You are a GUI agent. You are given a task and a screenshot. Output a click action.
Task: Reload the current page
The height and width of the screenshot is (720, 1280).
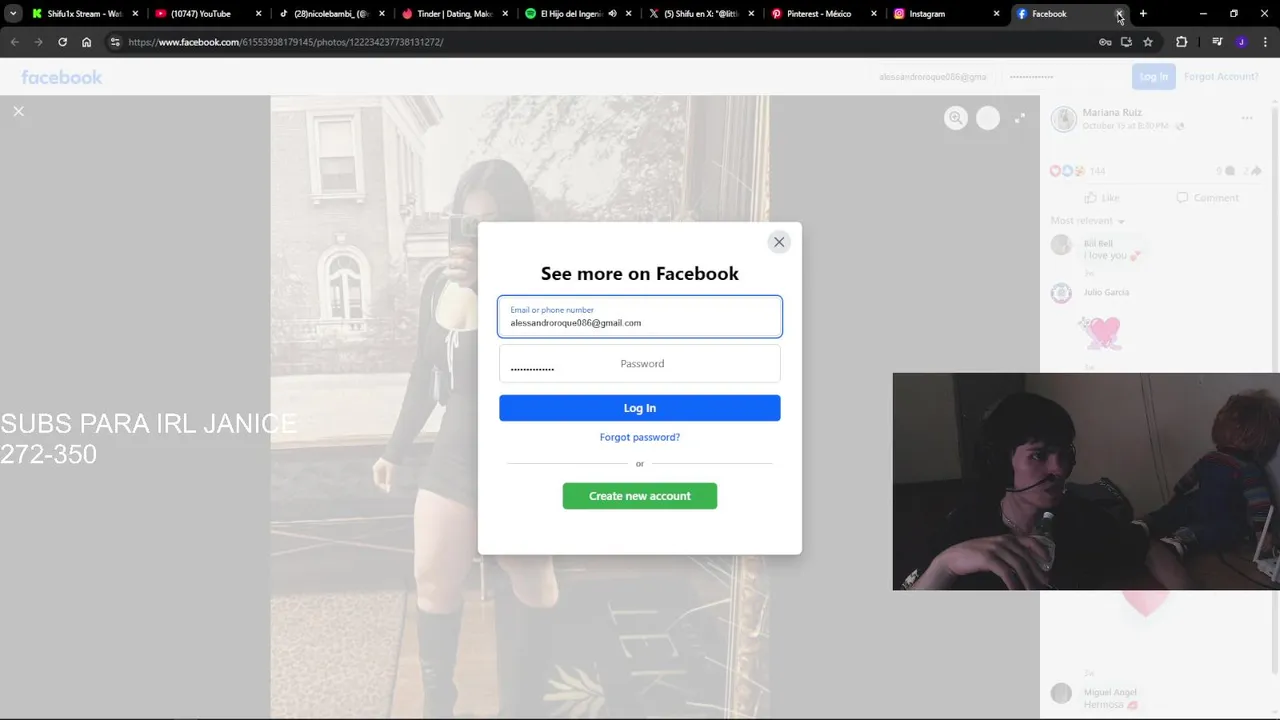coord(62,42)
